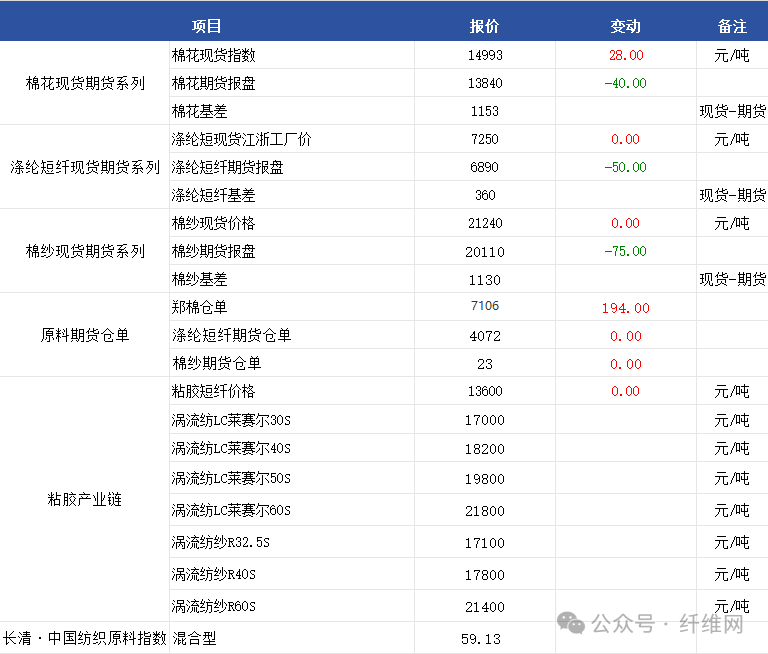The image size is (768, 654).
Task: Click the 涡流纺LC莱赛尔40S row label
Action: point(231,448)
